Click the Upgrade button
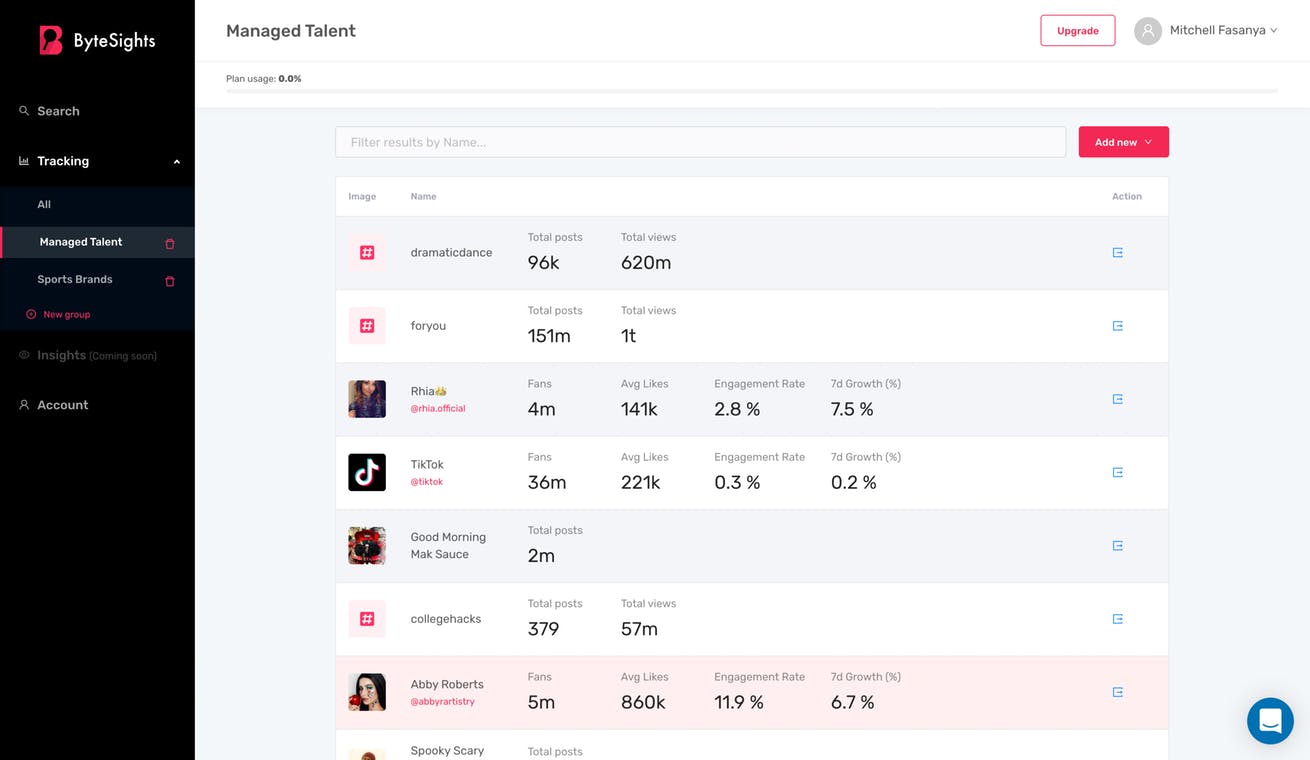The height and width of the screenshot is (760, 1310). pyautogui.click(x=1078, y=31)
